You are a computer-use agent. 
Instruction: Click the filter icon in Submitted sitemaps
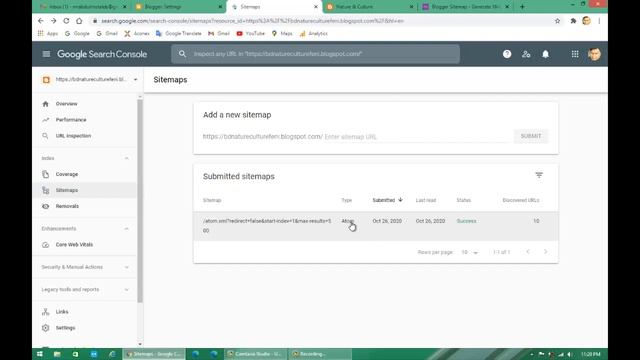point(539,175)
